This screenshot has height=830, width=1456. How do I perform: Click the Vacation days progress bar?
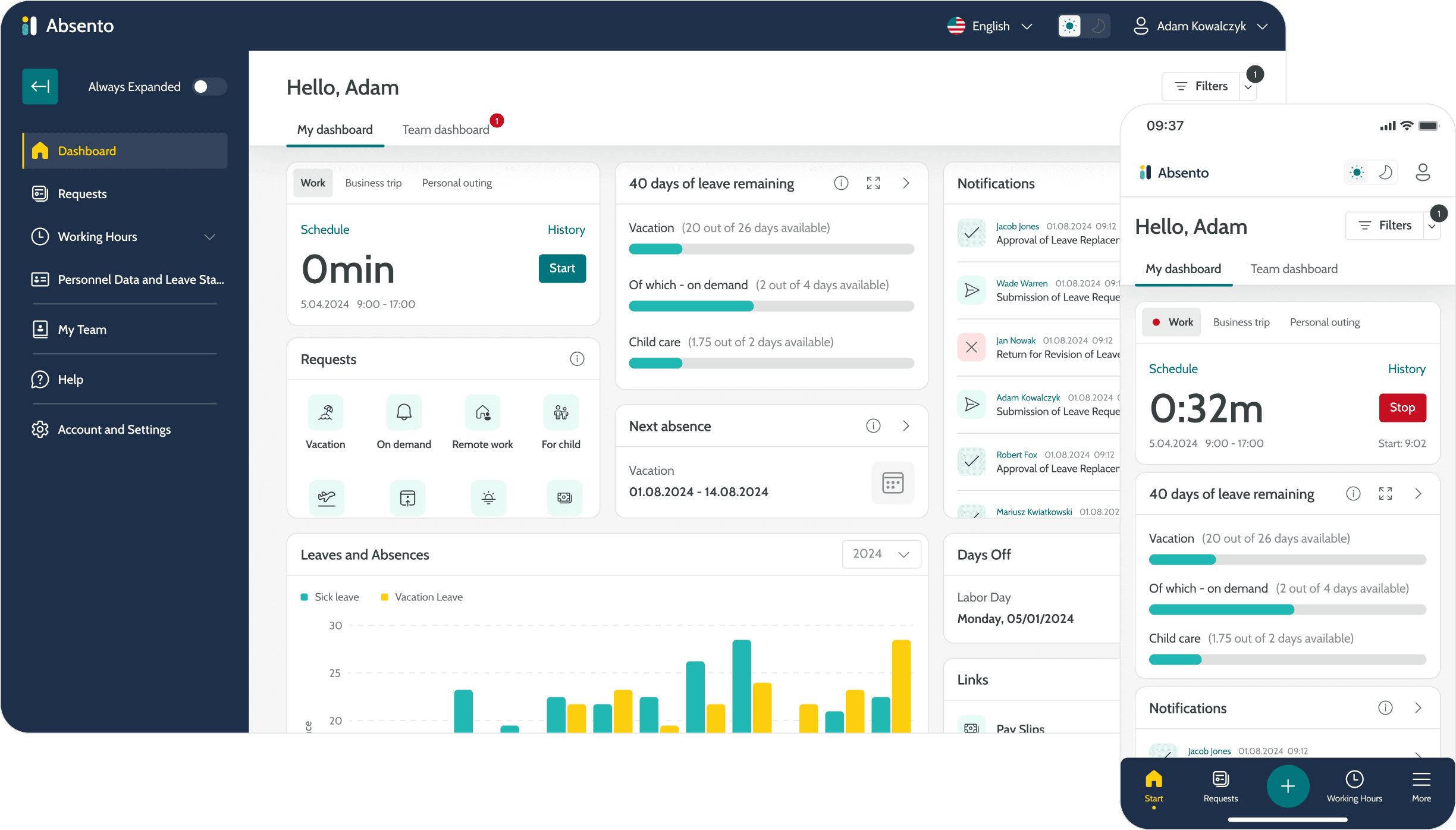point(771,249)
